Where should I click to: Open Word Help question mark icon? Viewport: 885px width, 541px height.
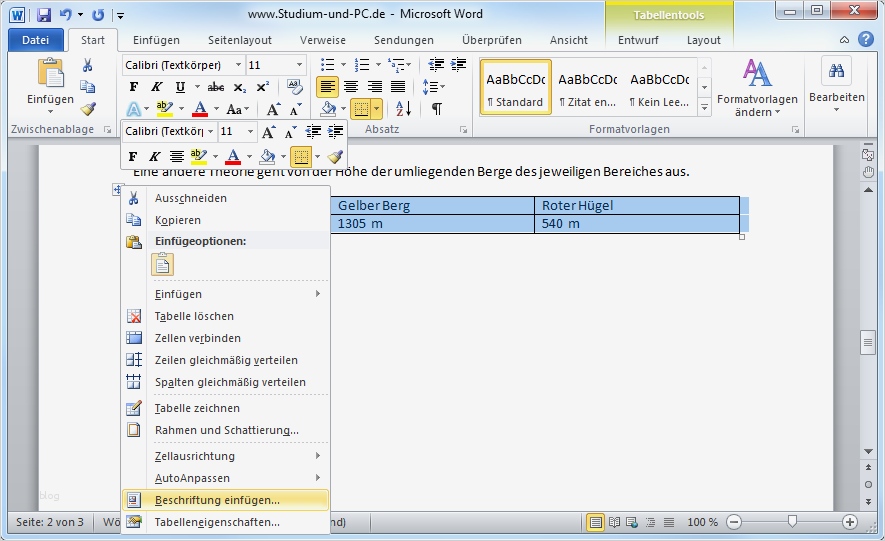(866, 39)
